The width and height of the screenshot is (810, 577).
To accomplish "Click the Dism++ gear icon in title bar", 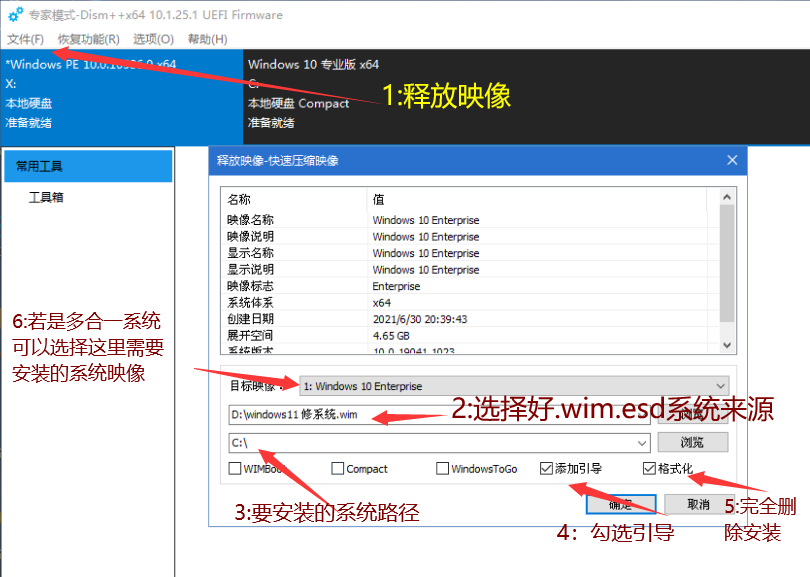I will tap(14, 14).
